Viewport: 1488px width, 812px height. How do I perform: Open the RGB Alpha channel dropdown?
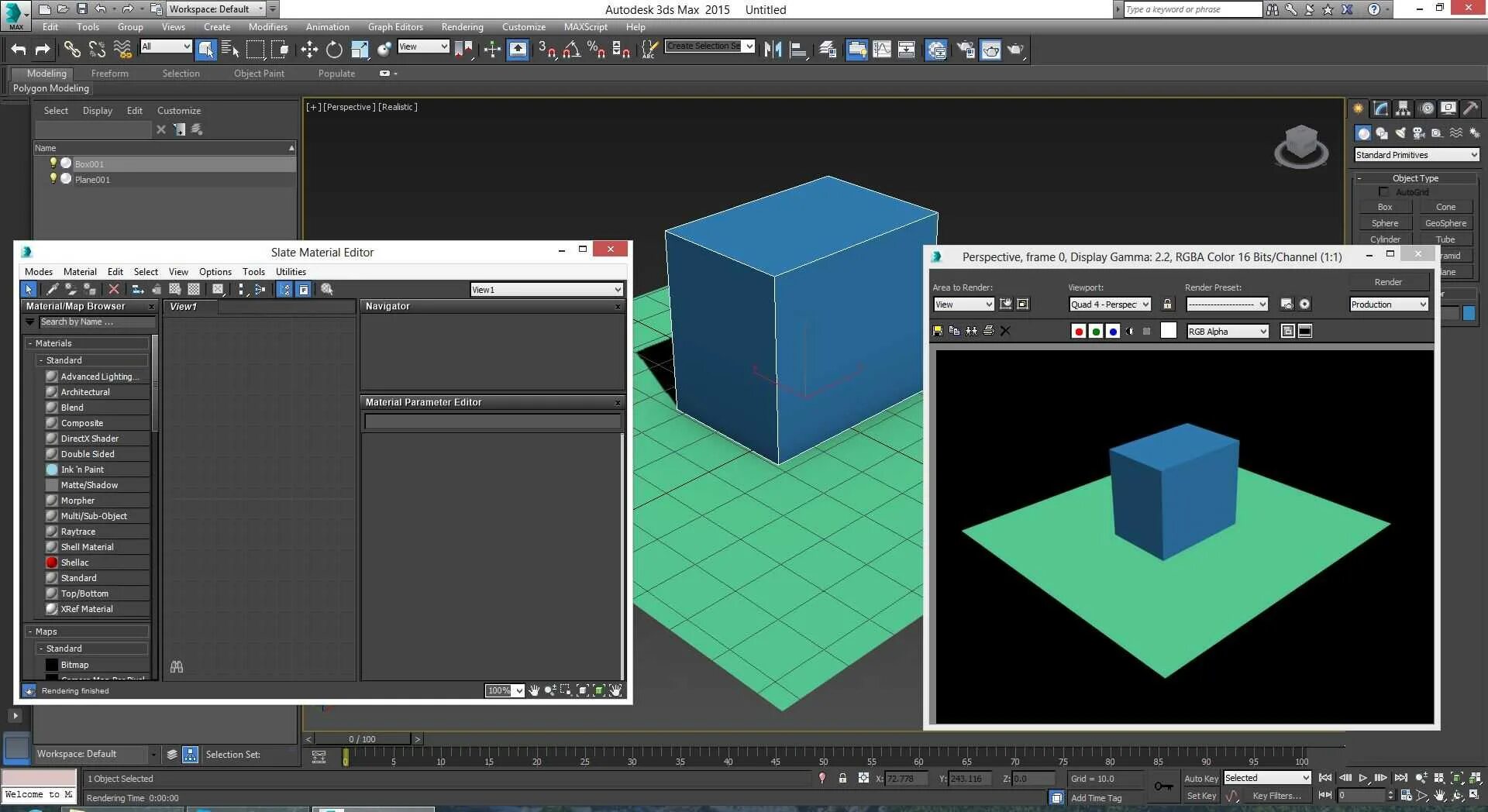pyautogui.click(x=1228, y=331)
